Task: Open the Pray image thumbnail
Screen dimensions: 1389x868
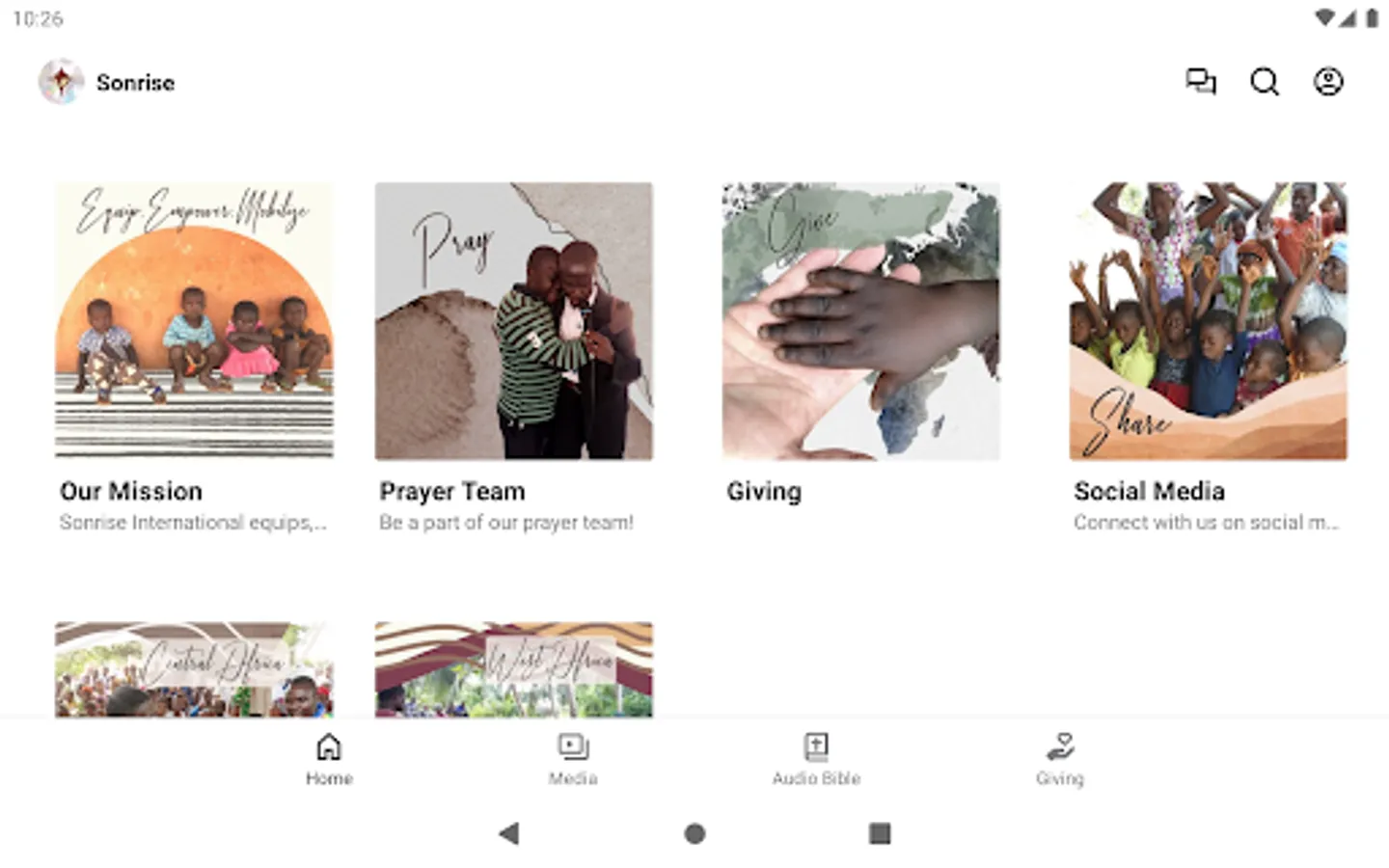Action: (x=514, y=320)
